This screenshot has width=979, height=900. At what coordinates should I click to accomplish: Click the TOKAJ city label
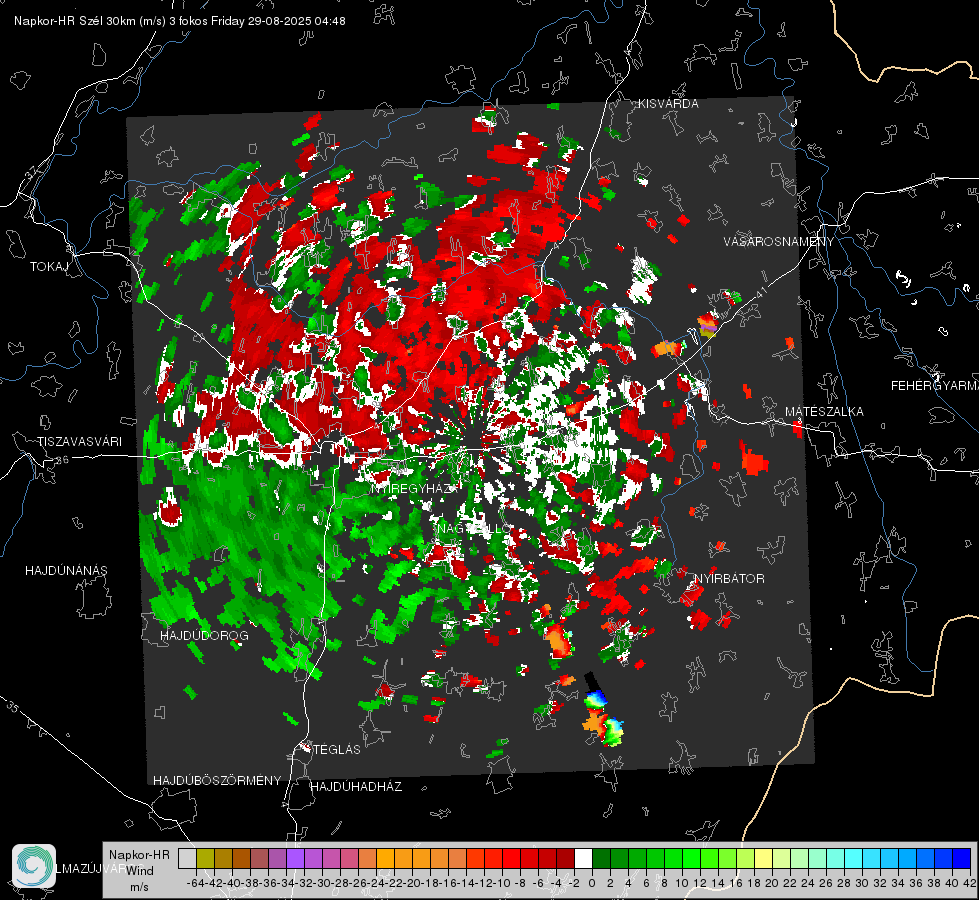pos(49,267)
